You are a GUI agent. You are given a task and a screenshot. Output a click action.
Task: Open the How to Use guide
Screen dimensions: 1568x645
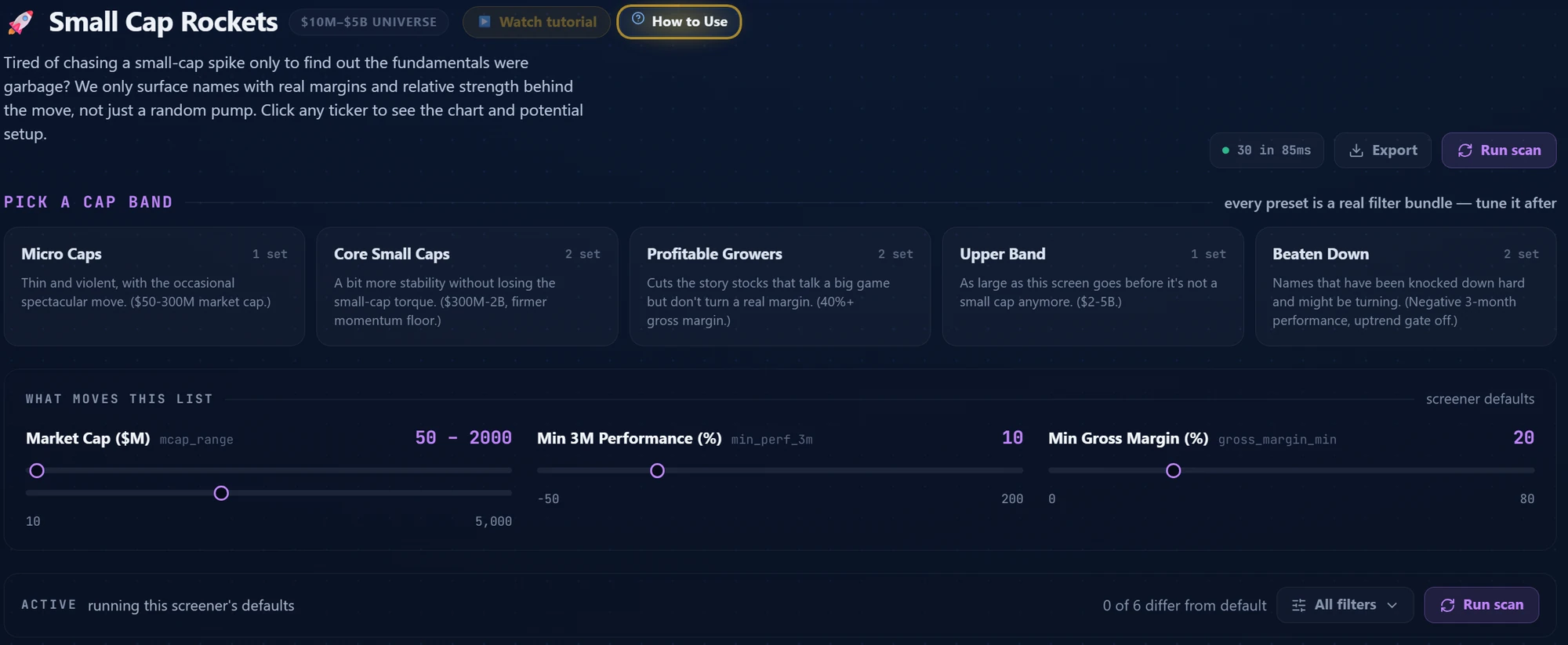click(679, 22)
